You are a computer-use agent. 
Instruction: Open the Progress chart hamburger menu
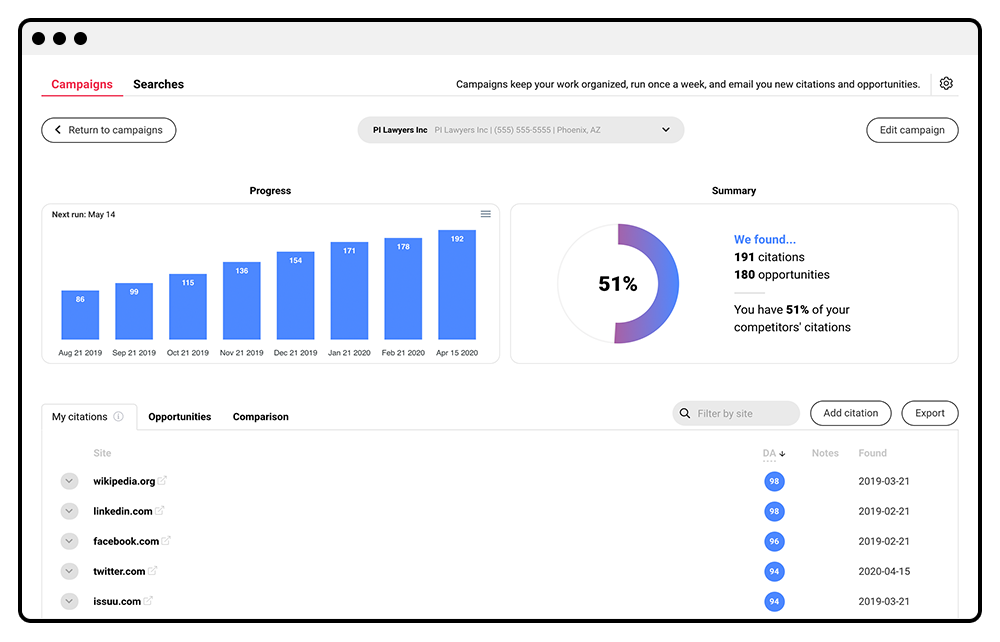pos(486,213)
